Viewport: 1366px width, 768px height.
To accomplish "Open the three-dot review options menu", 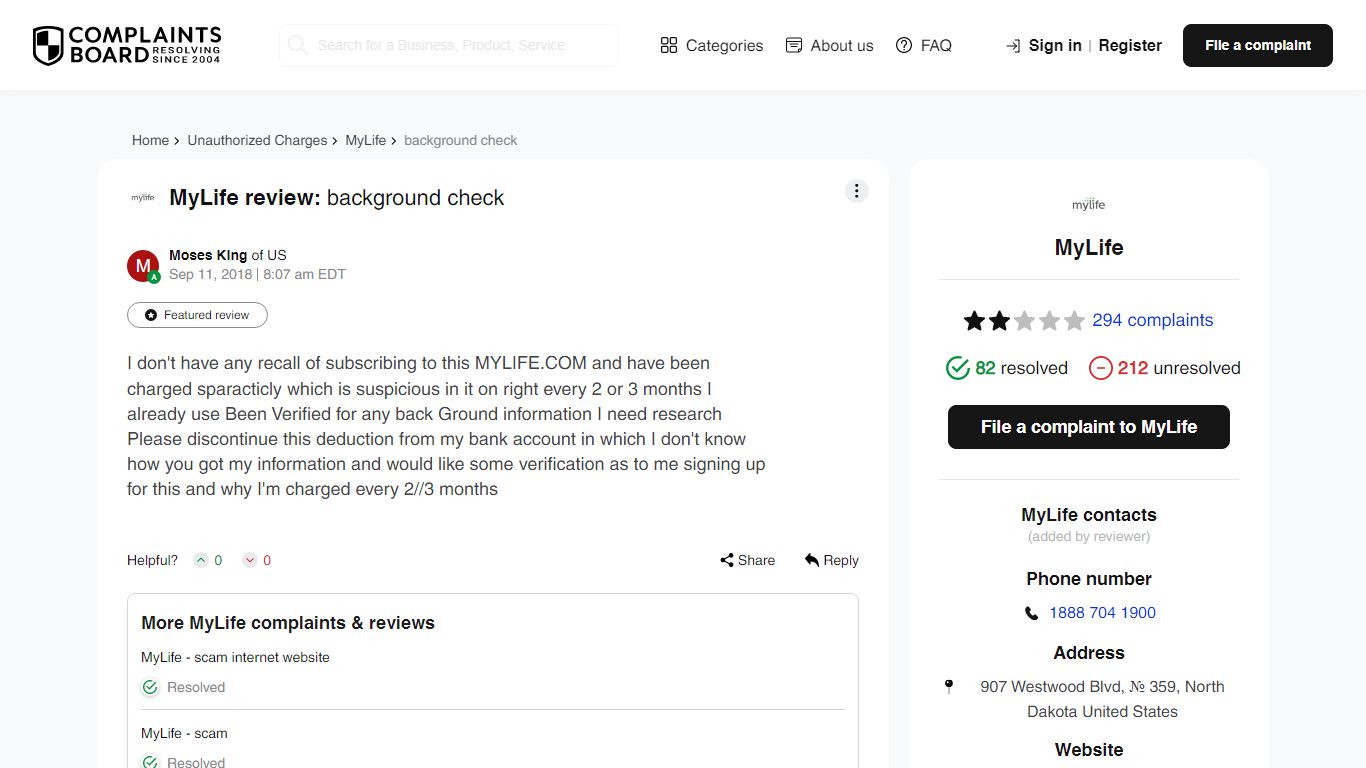I will pyautogui.click(x=857, y=191).
